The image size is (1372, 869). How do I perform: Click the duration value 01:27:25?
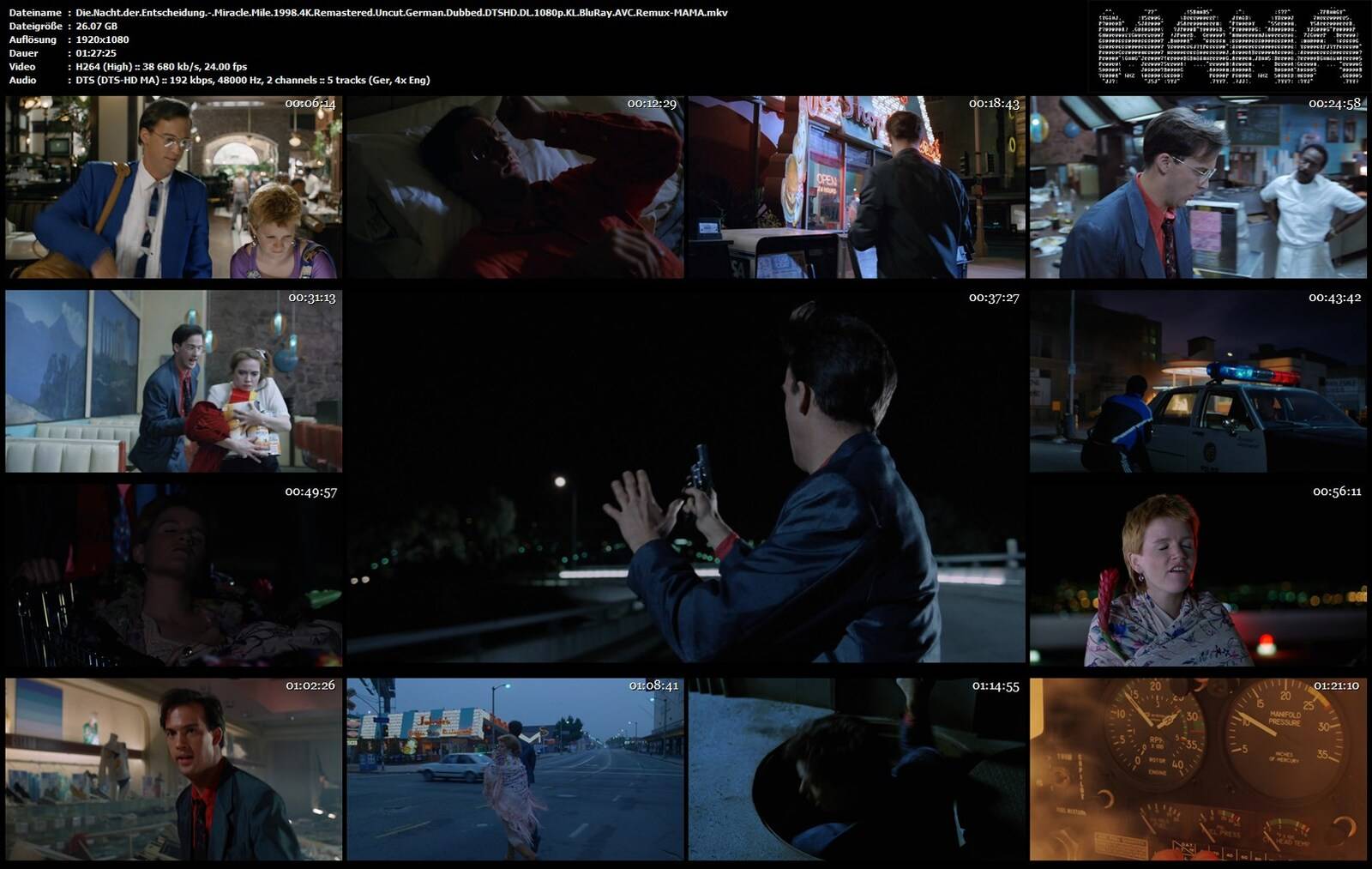point(96,53)
